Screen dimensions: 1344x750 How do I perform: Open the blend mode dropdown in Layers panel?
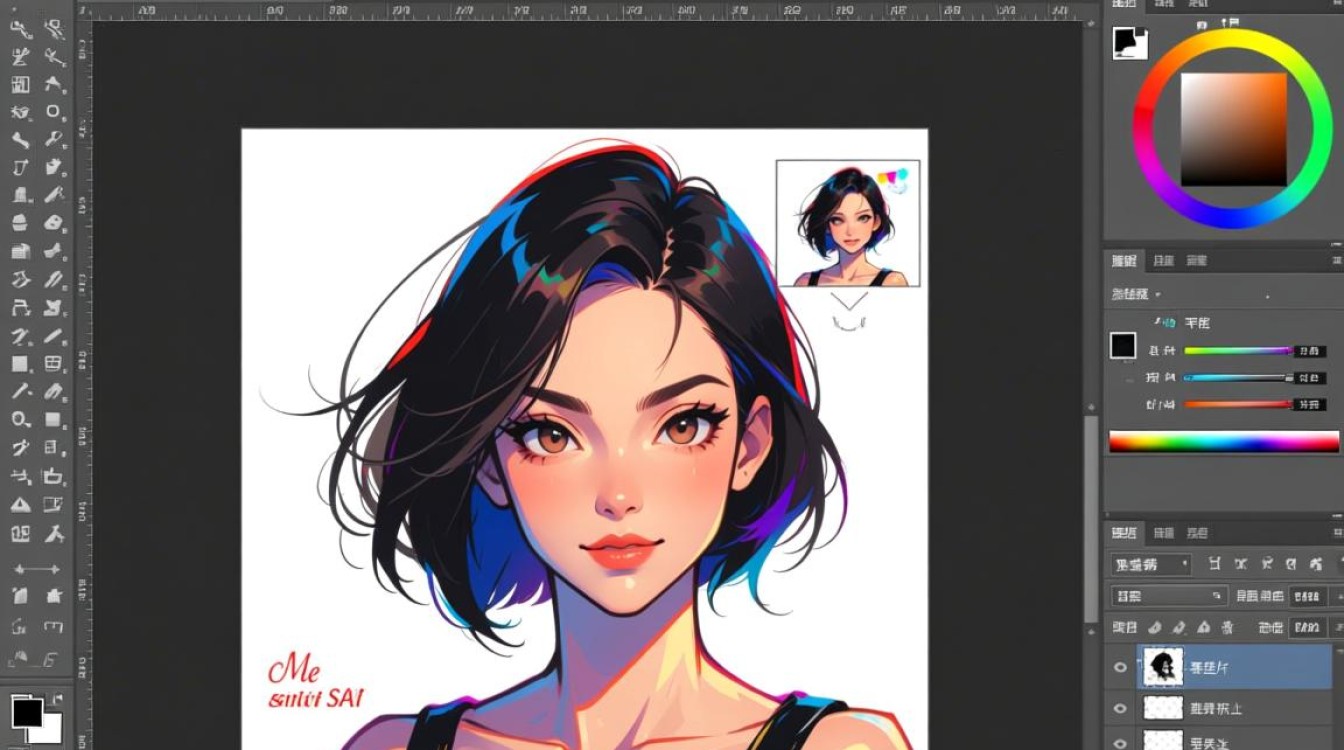(1168, 596)
